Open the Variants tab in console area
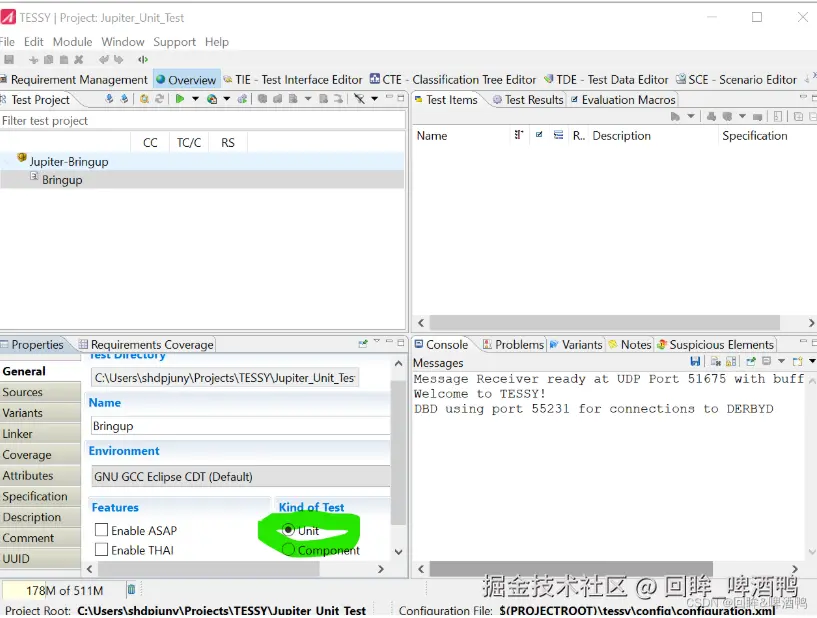Viewport: 817px width, 618px height. point(576,344)
